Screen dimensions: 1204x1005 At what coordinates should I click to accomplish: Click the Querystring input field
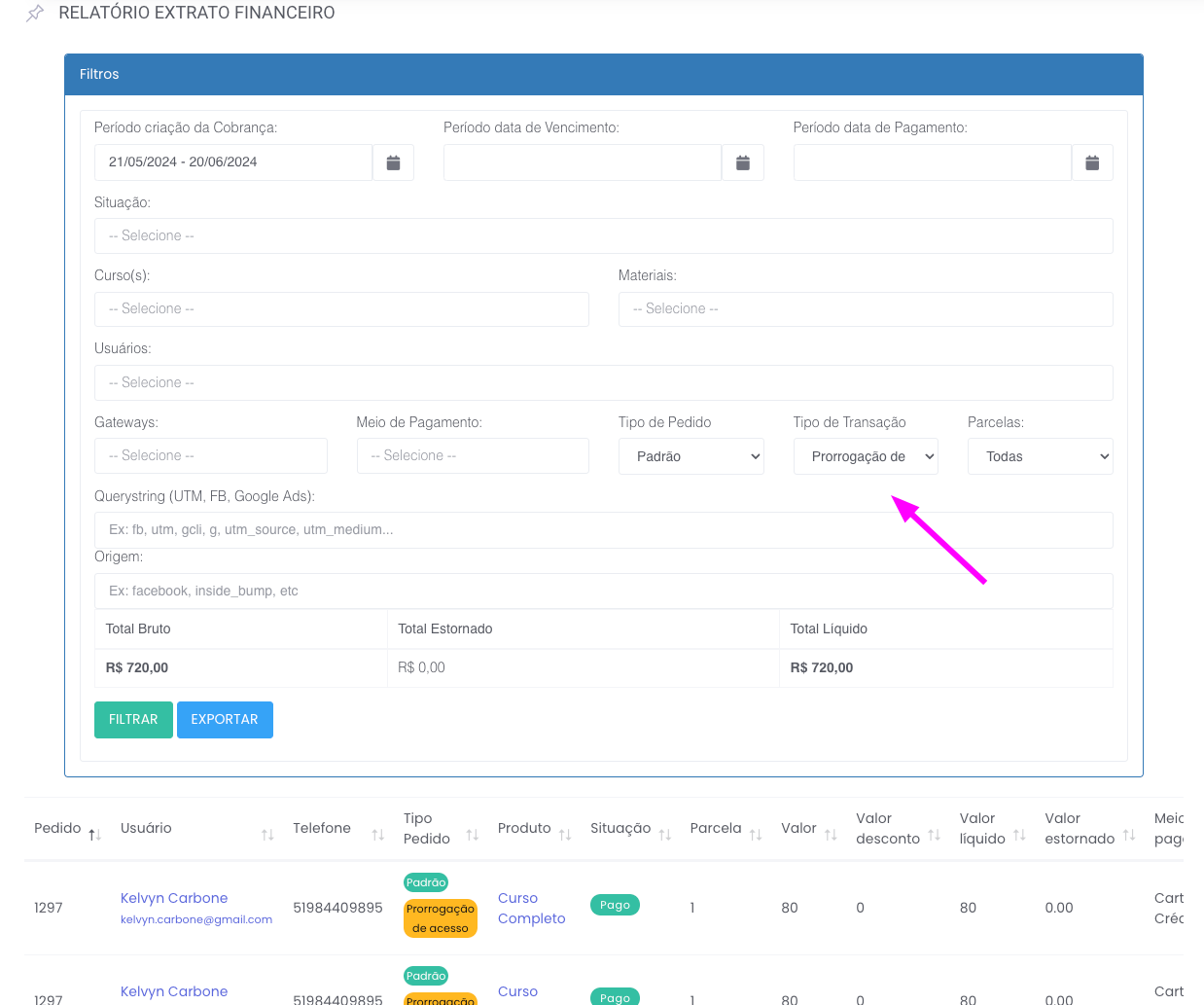point(603,530)
